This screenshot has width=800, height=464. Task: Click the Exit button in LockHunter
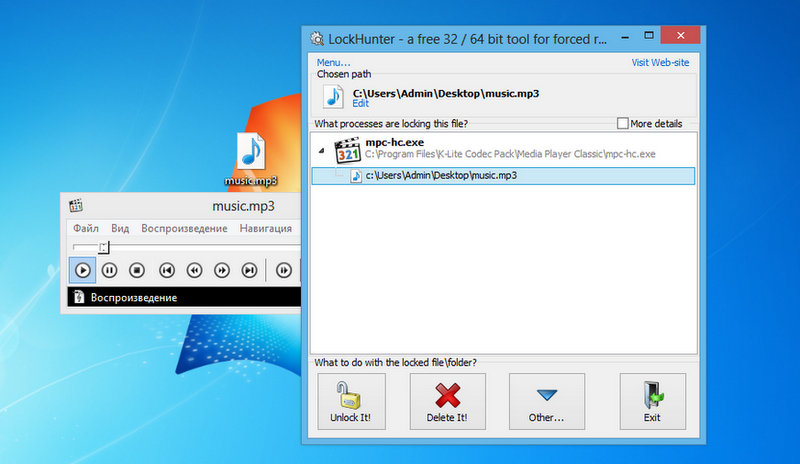(x=653, y=402)
